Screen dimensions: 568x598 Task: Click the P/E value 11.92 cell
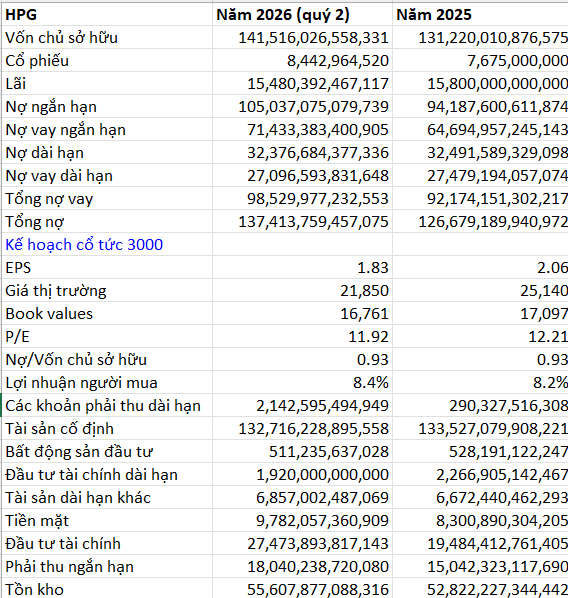pyautogui.click(x=303, y=336)
